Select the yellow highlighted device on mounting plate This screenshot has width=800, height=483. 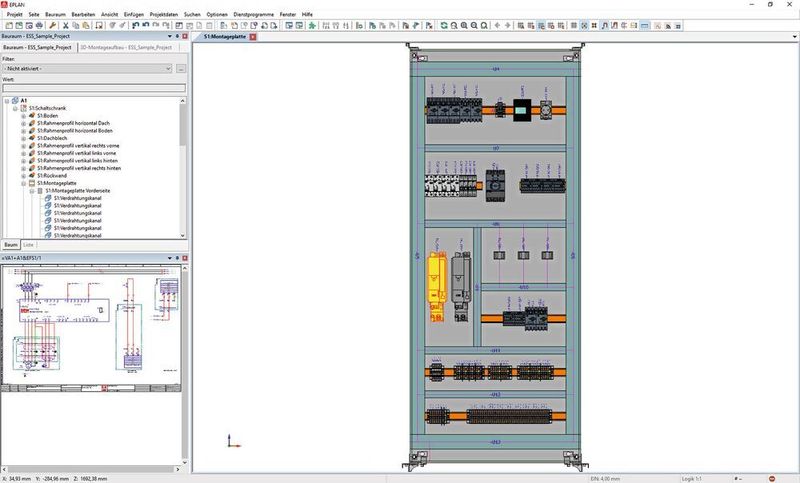pyautogui.click(x=437, y=287)
